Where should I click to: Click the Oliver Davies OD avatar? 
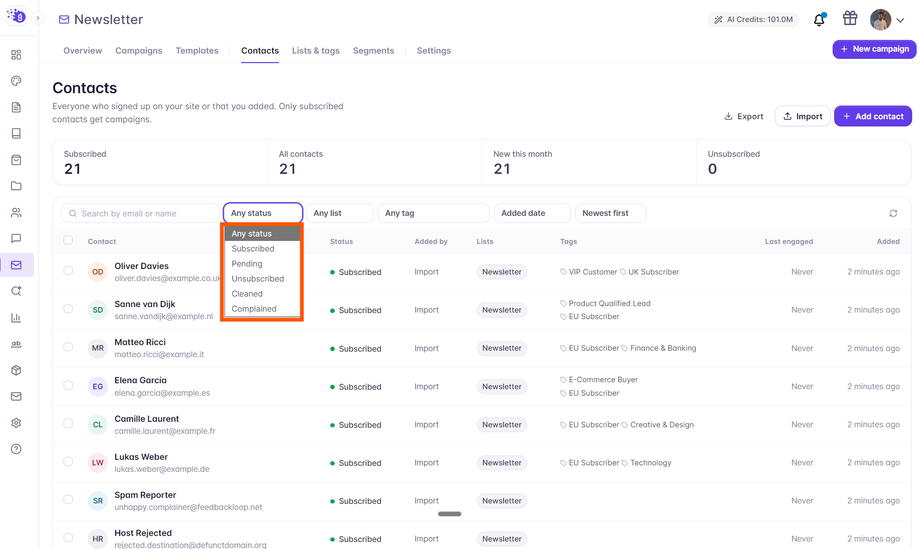(97, 272)
